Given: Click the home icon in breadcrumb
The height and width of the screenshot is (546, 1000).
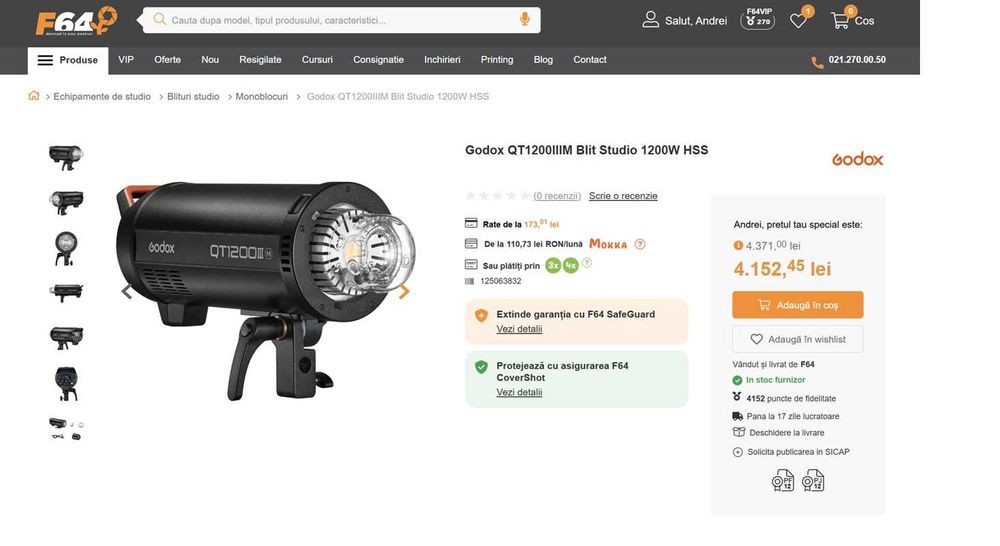Looking at the screenshot, I should tap(34, 96).
